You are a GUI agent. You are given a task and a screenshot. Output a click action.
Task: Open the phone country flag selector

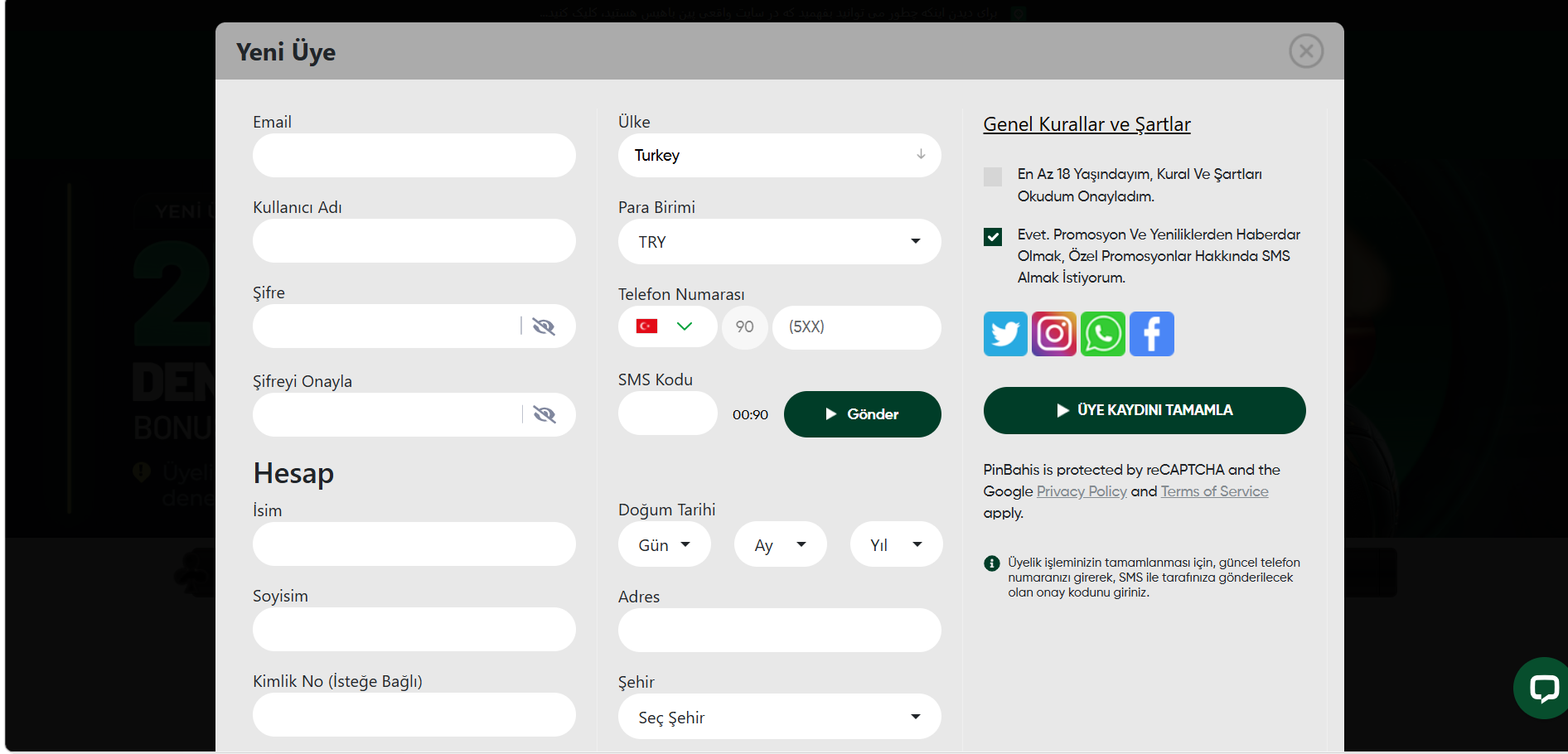coord(668,326)
